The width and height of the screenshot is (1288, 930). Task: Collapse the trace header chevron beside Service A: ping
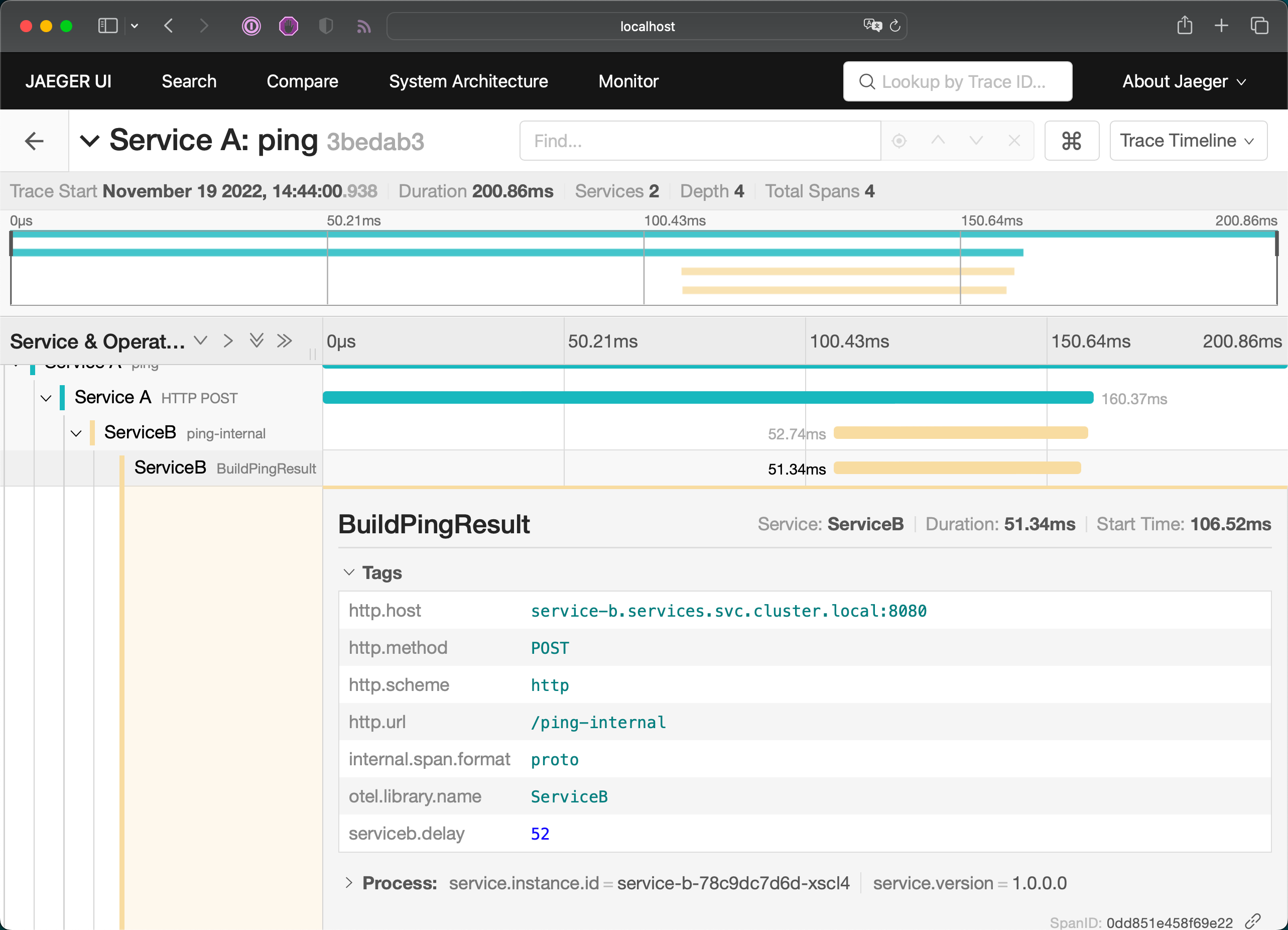coord(89,140)
